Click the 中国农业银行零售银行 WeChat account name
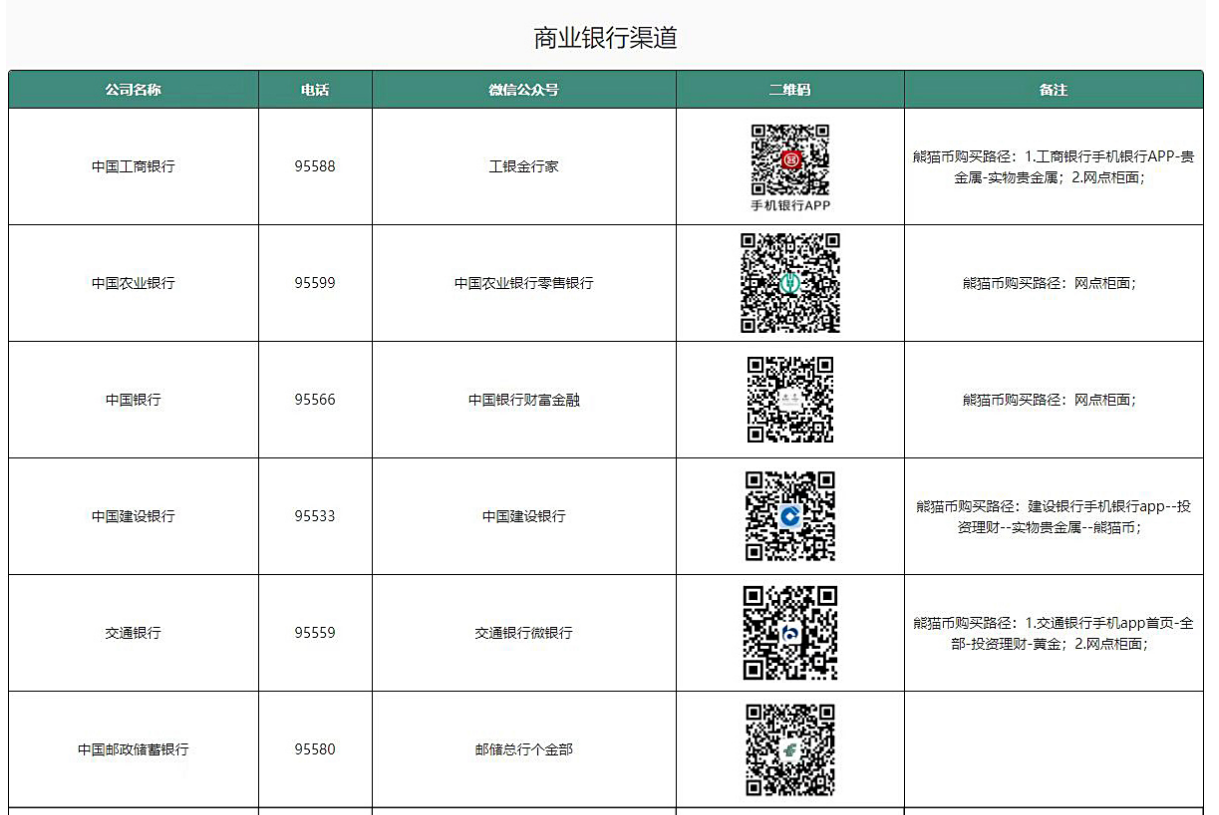This screenshot has width=1219, height=815. coord(524,283)
